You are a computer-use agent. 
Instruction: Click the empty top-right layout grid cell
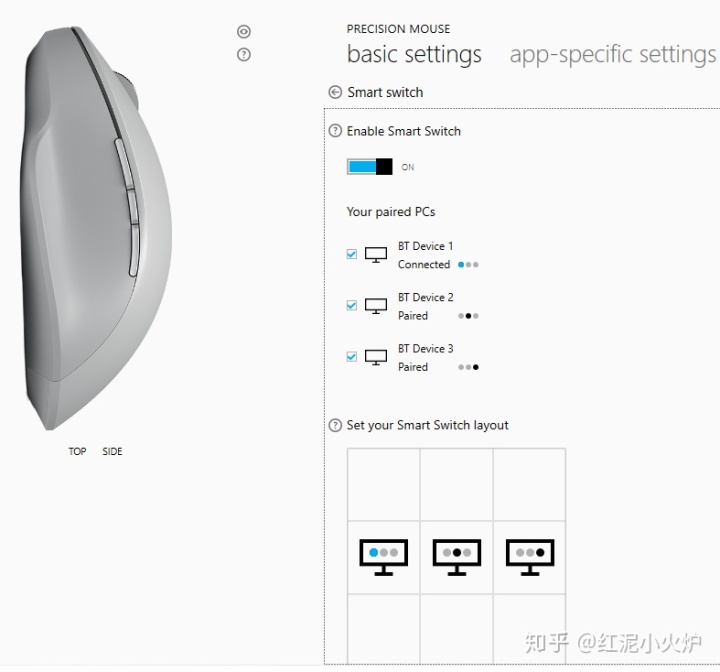(x=529, y=485)
